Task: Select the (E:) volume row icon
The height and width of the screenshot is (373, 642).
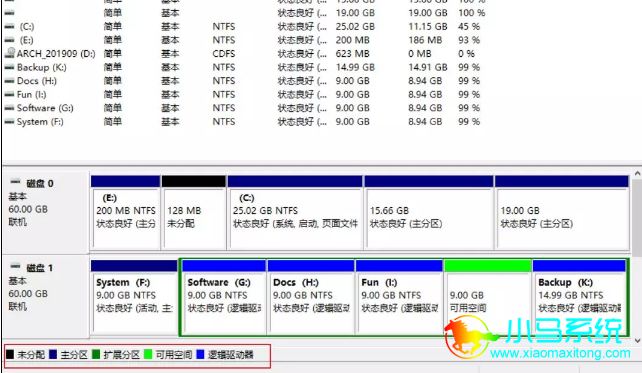Action: click(x=9, y=40)
